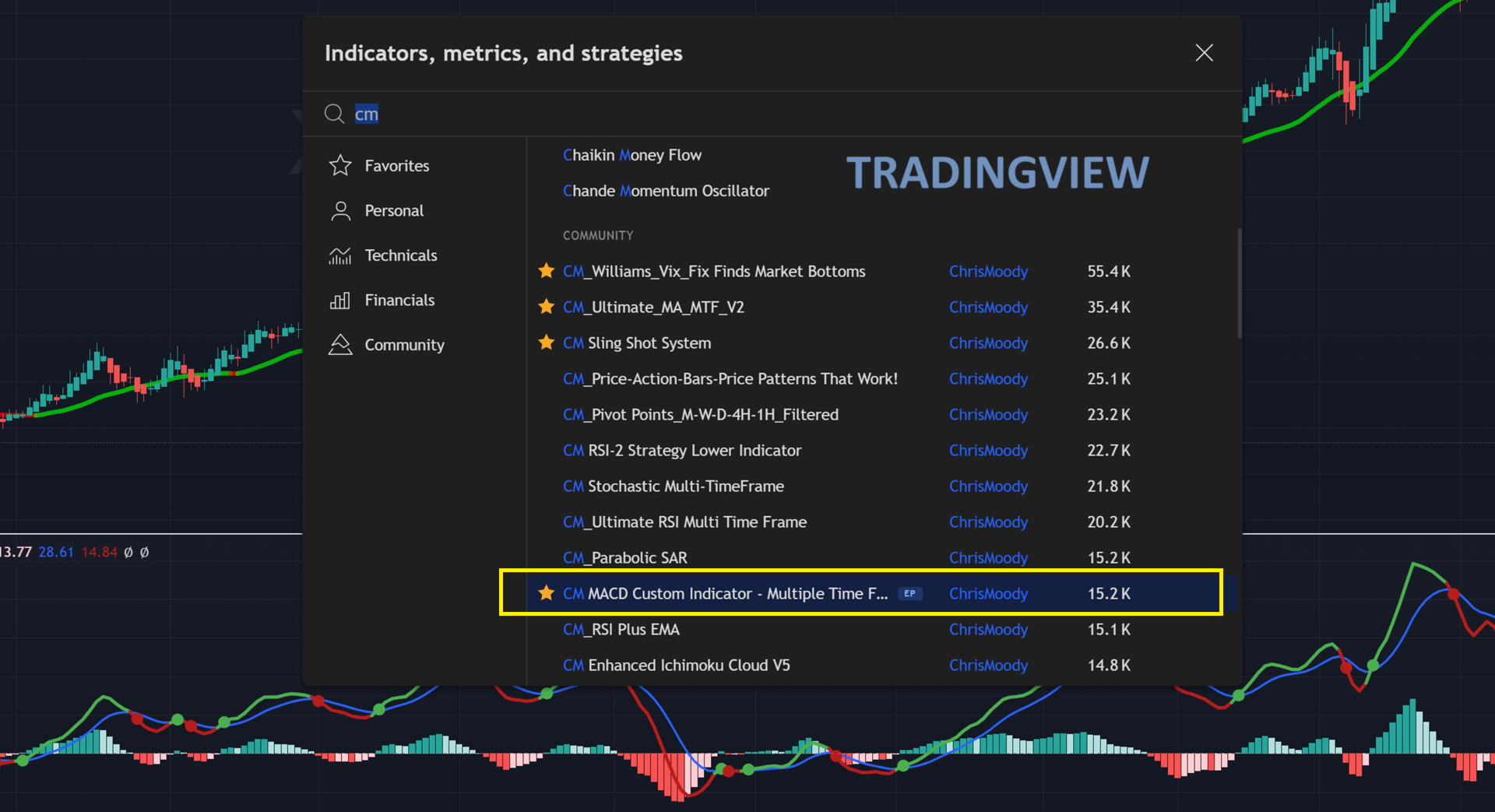This screenshot has height=812, width=1495.
Task: Add CM_Price-Action-Bars-Price Patterns That Work
Action: (730, 379)
